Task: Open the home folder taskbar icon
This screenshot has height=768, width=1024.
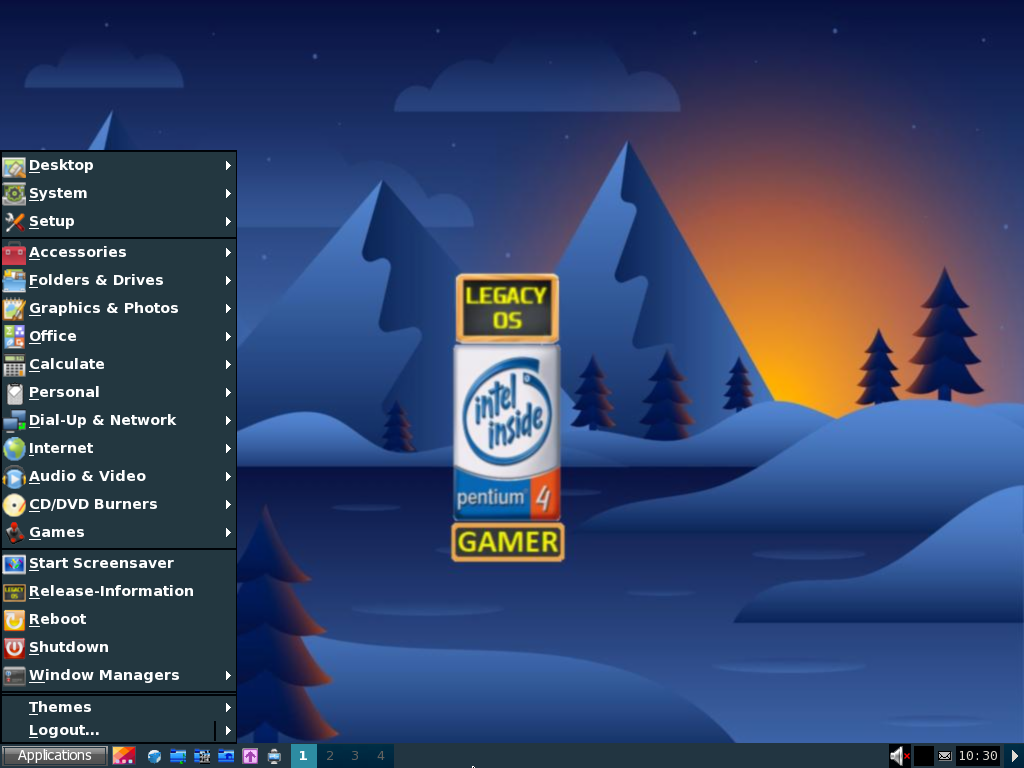Action: tap(226, 756)
